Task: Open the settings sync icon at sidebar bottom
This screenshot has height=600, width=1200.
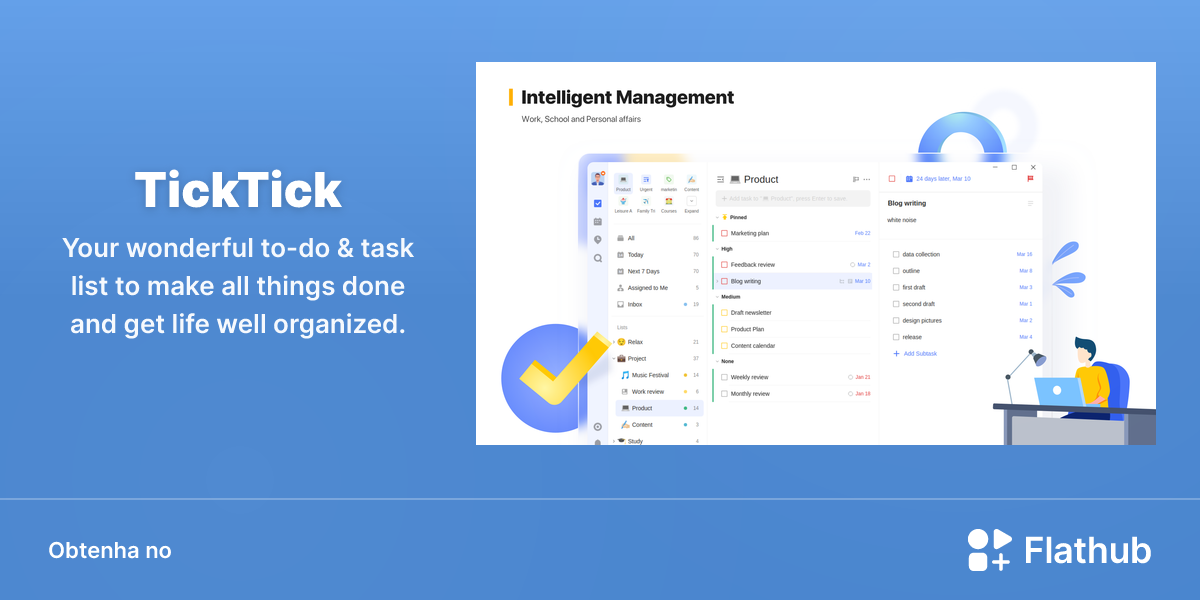Action: click(x=598, y=427)
